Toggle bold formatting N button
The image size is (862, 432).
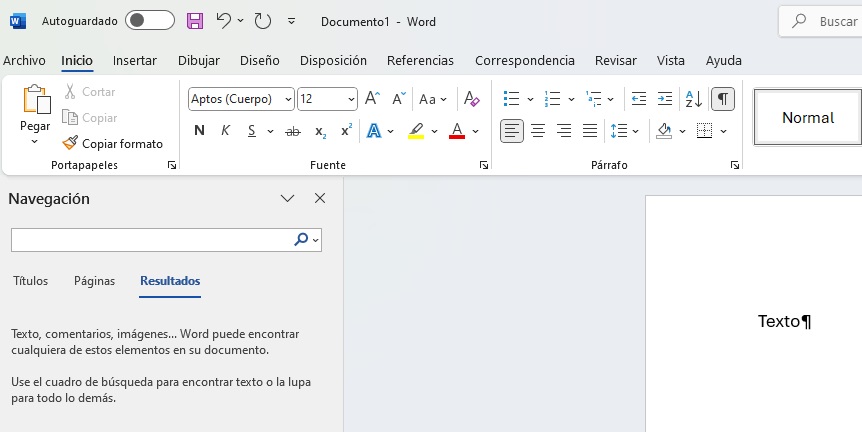tap(199, 131)
